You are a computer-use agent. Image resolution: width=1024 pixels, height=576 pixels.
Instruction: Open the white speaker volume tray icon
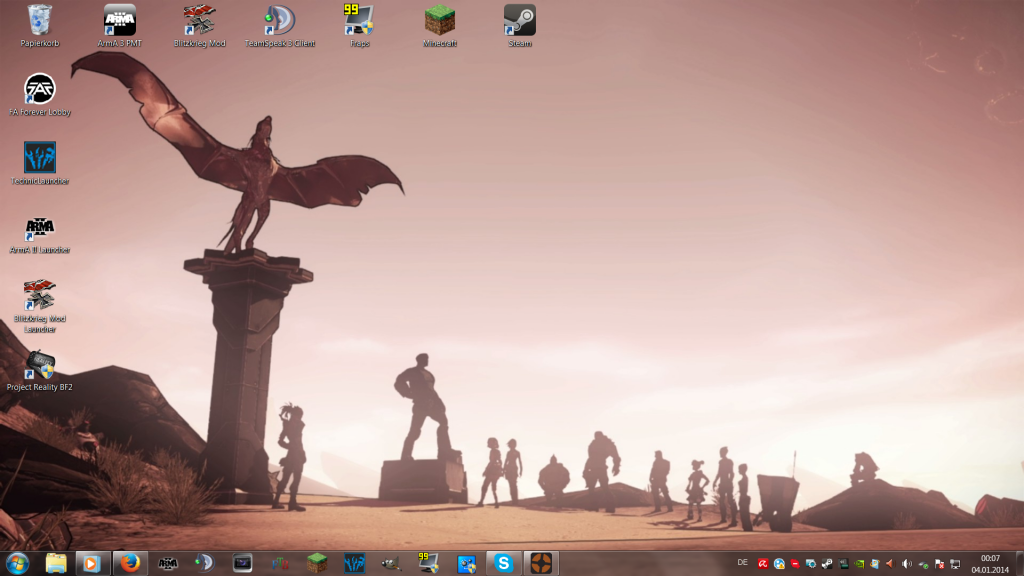tap(907, 564)
